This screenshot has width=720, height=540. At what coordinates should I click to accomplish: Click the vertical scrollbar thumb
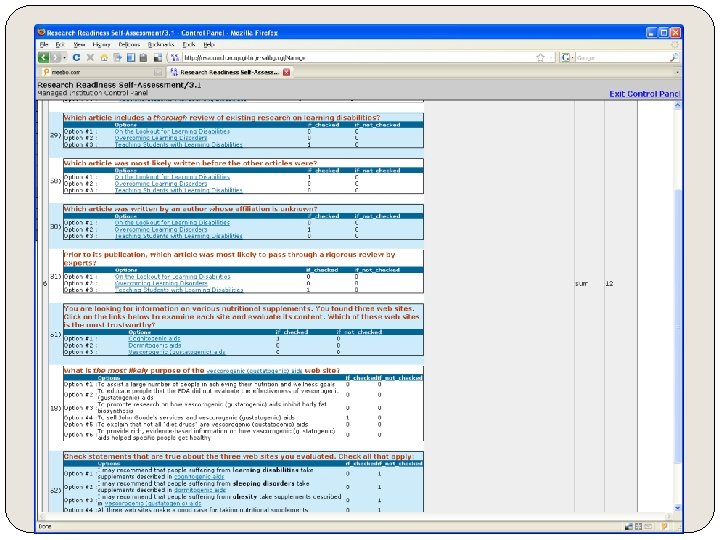(677, 326)
